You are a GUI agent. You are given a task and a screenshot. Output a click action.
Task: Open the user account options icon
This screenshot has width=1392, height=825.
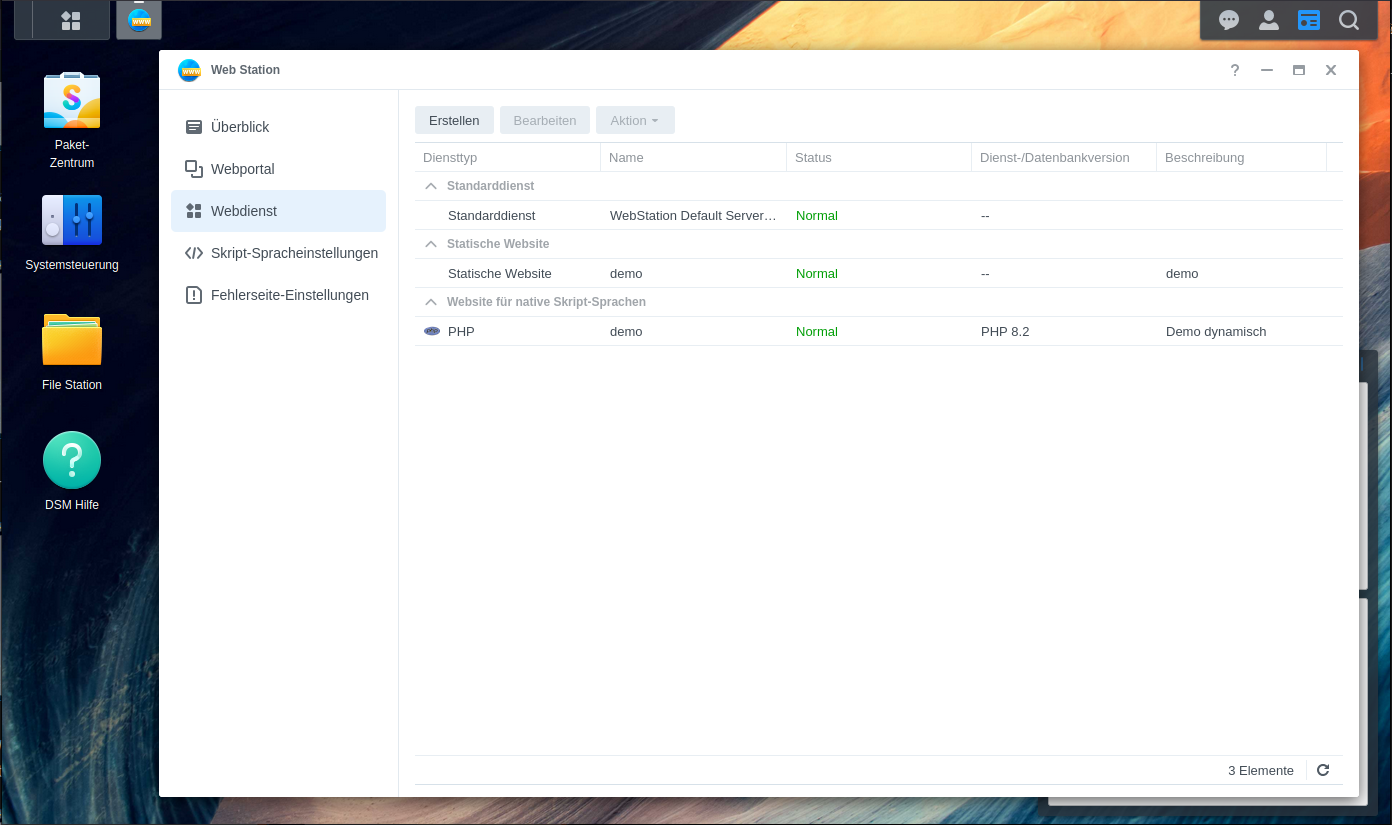(1269, 20)
